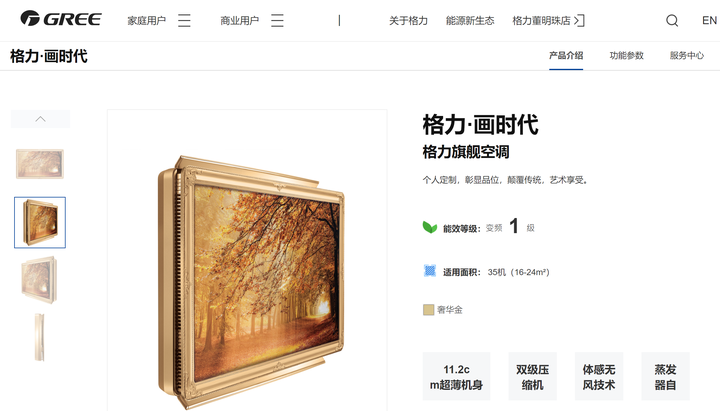The image size is (720, 411).
Task: Open the 11.2cm超薄机身 feature card
Action: pyautogui.click(x=456, y=377)
